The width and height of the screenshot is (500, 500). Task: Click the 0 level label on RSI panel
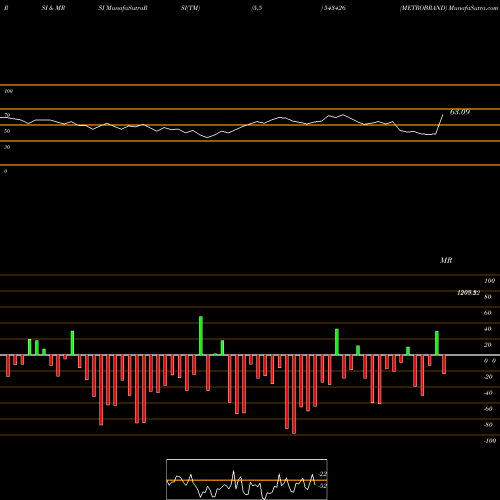pos(5,171)
